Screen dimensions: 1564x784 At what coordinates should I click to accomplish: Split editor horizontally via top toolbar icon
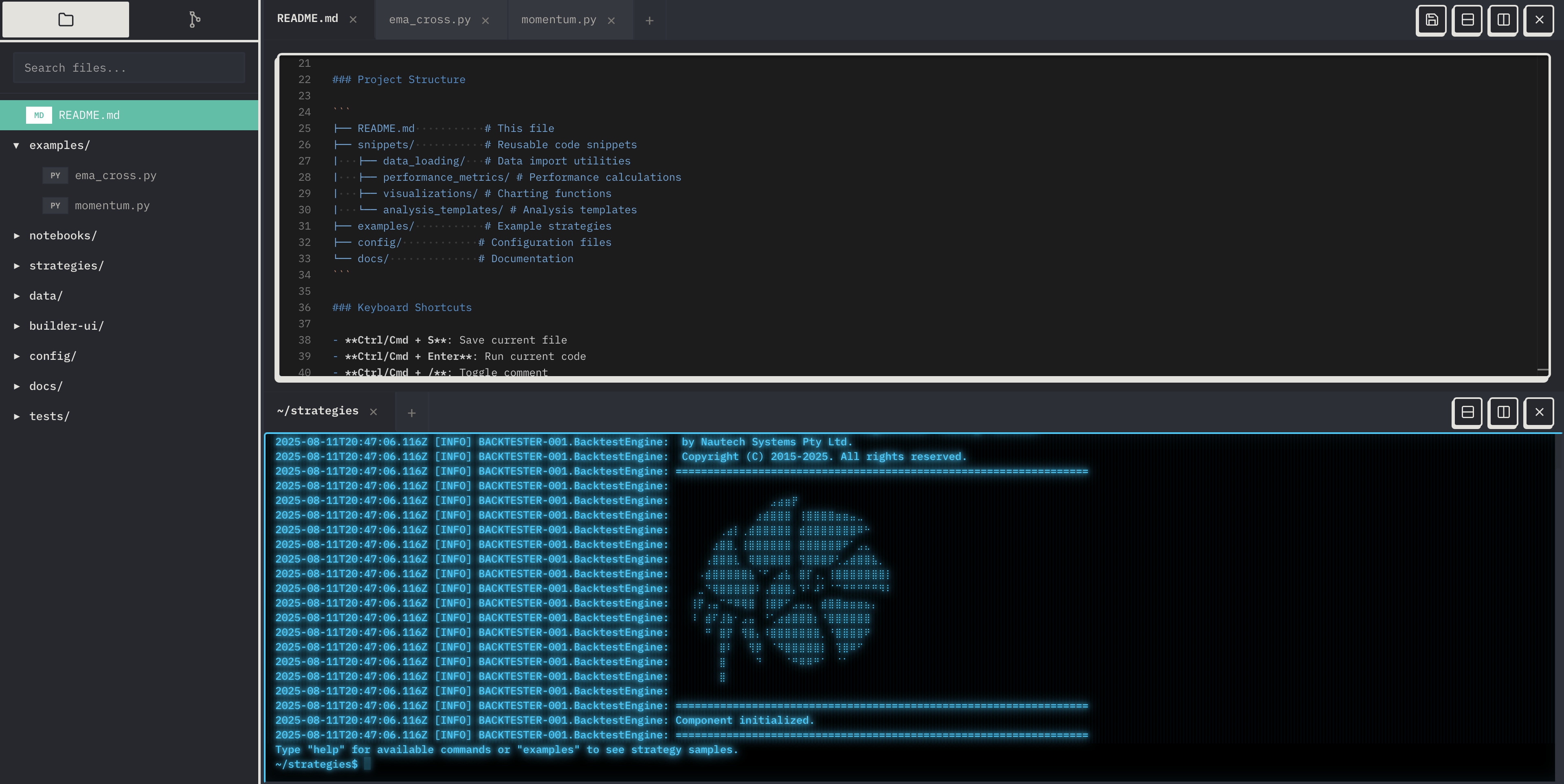(x=1467, y=20)
